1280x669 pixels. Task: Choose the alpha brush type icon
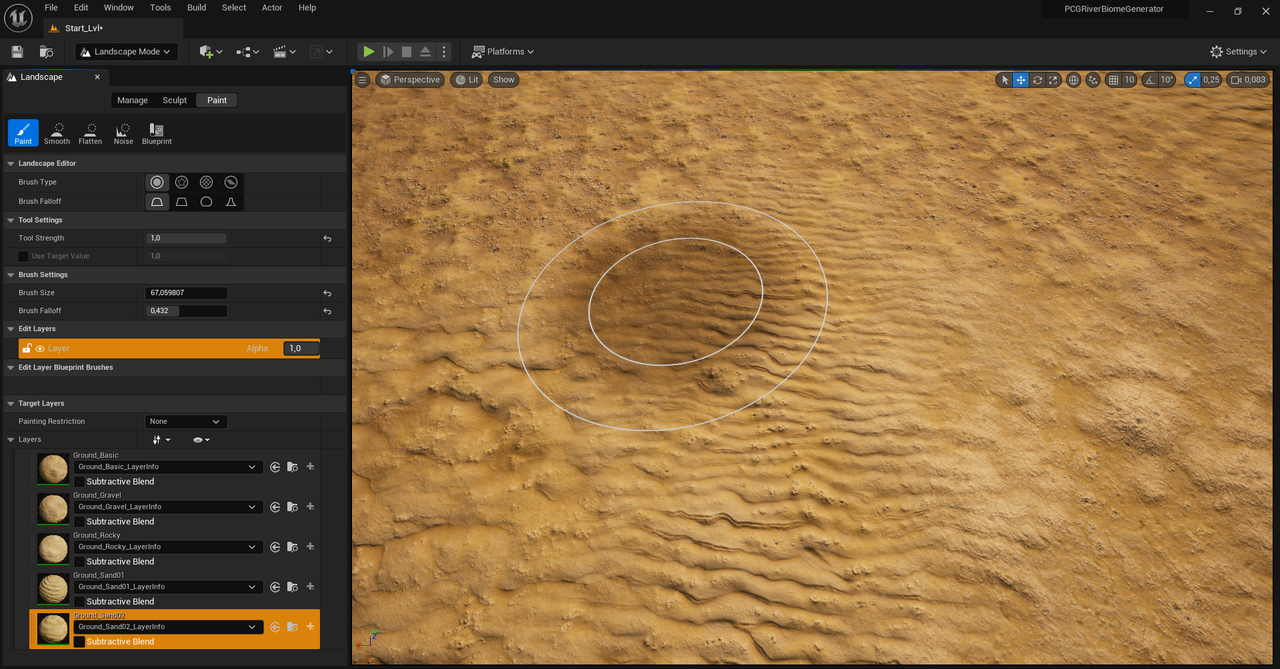[x=182, y=182]
